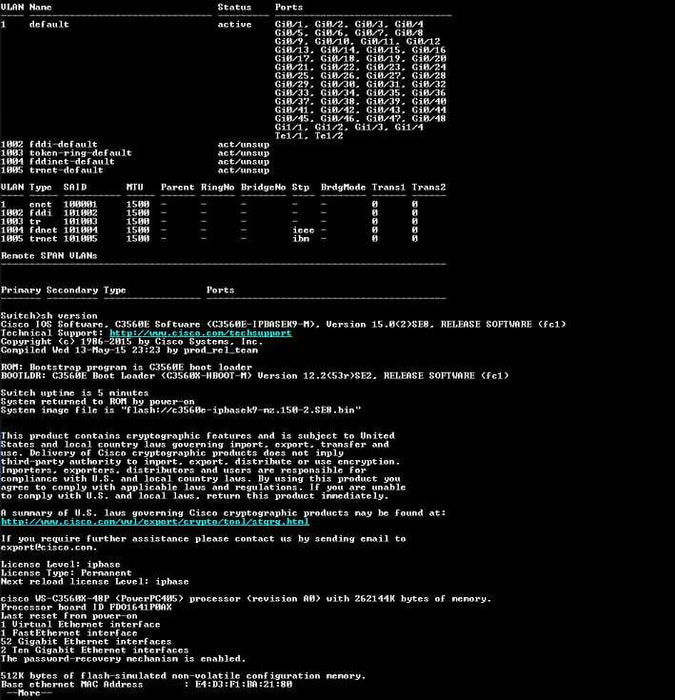
Task: Select 'token-ring-default' VLAN name
Action: [x=80, y=153]
